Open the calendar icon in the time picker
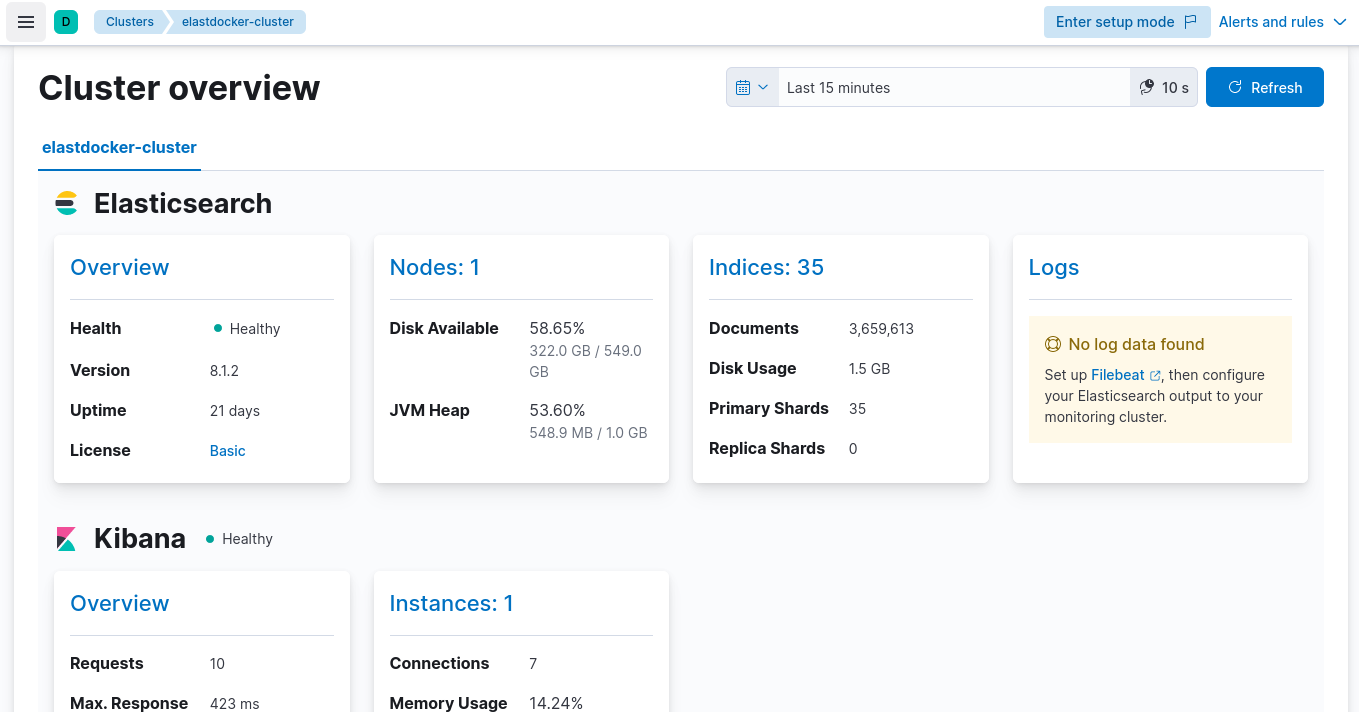 pyautogui.click(x=742, y=87)
